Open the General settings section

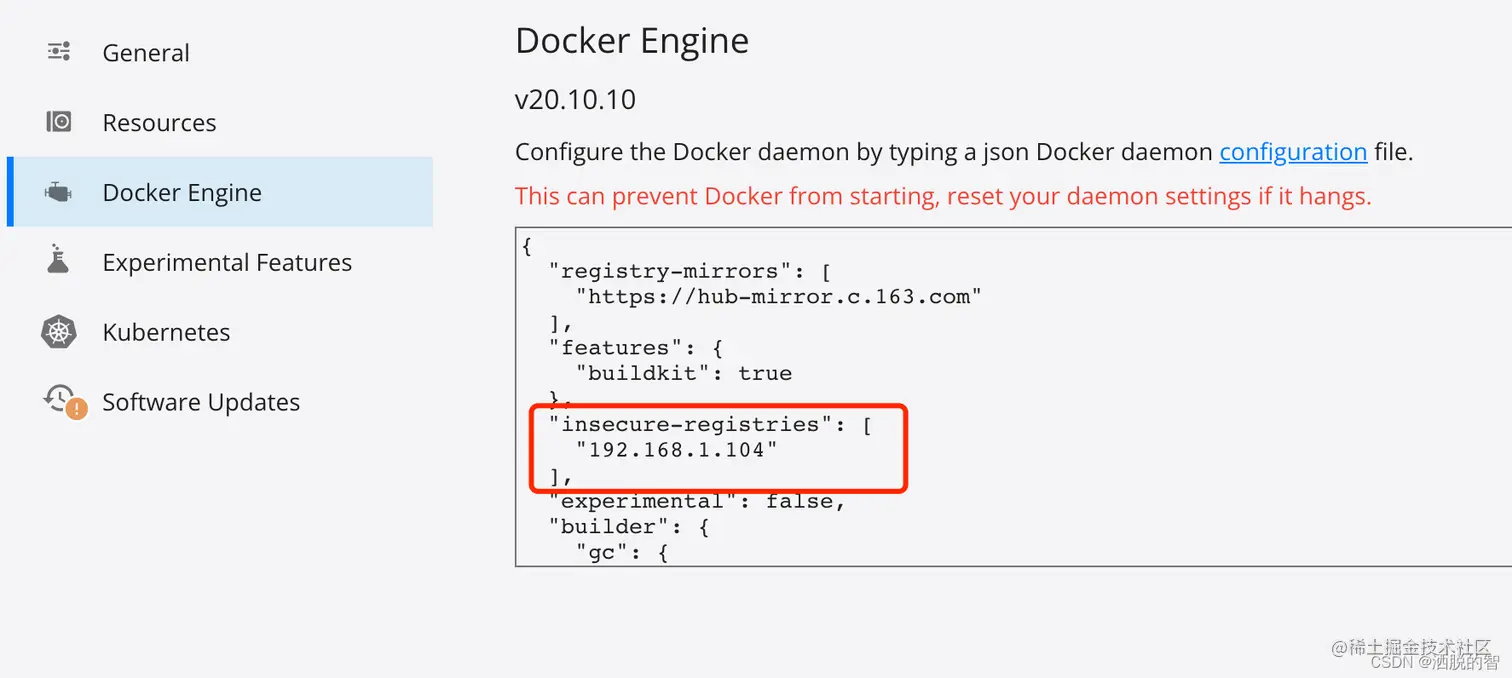tap(146, 53)
